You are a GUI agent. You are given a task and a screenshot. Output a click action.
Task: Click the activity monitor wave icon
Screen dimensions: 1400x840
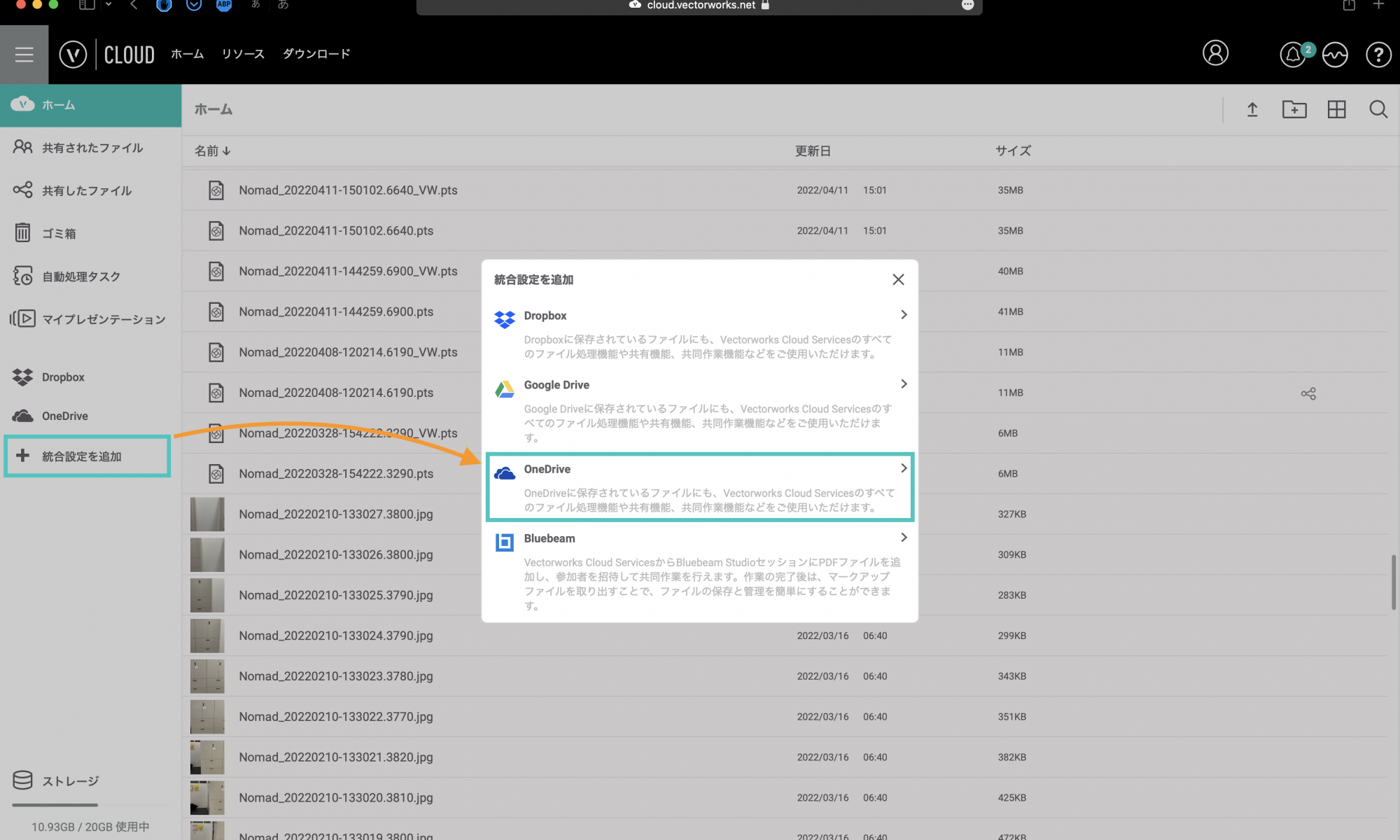1335,55
